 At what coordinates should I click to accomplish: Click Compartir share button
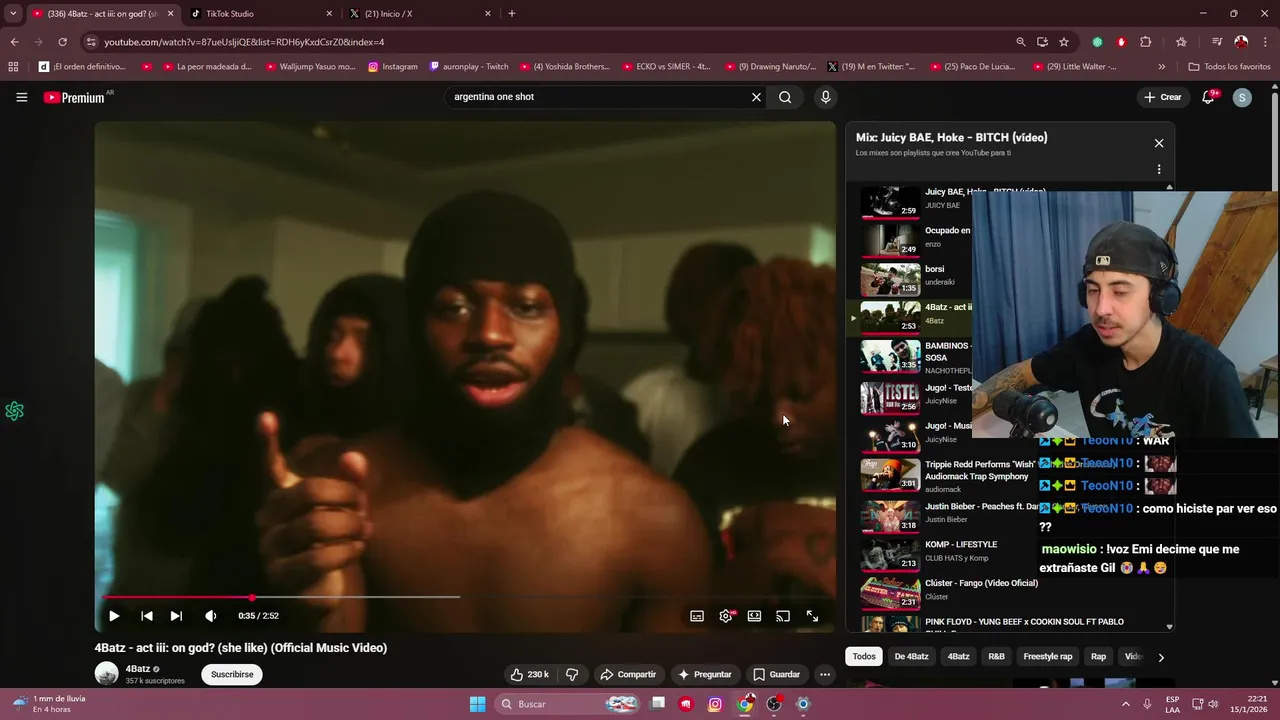coord(627,674)
